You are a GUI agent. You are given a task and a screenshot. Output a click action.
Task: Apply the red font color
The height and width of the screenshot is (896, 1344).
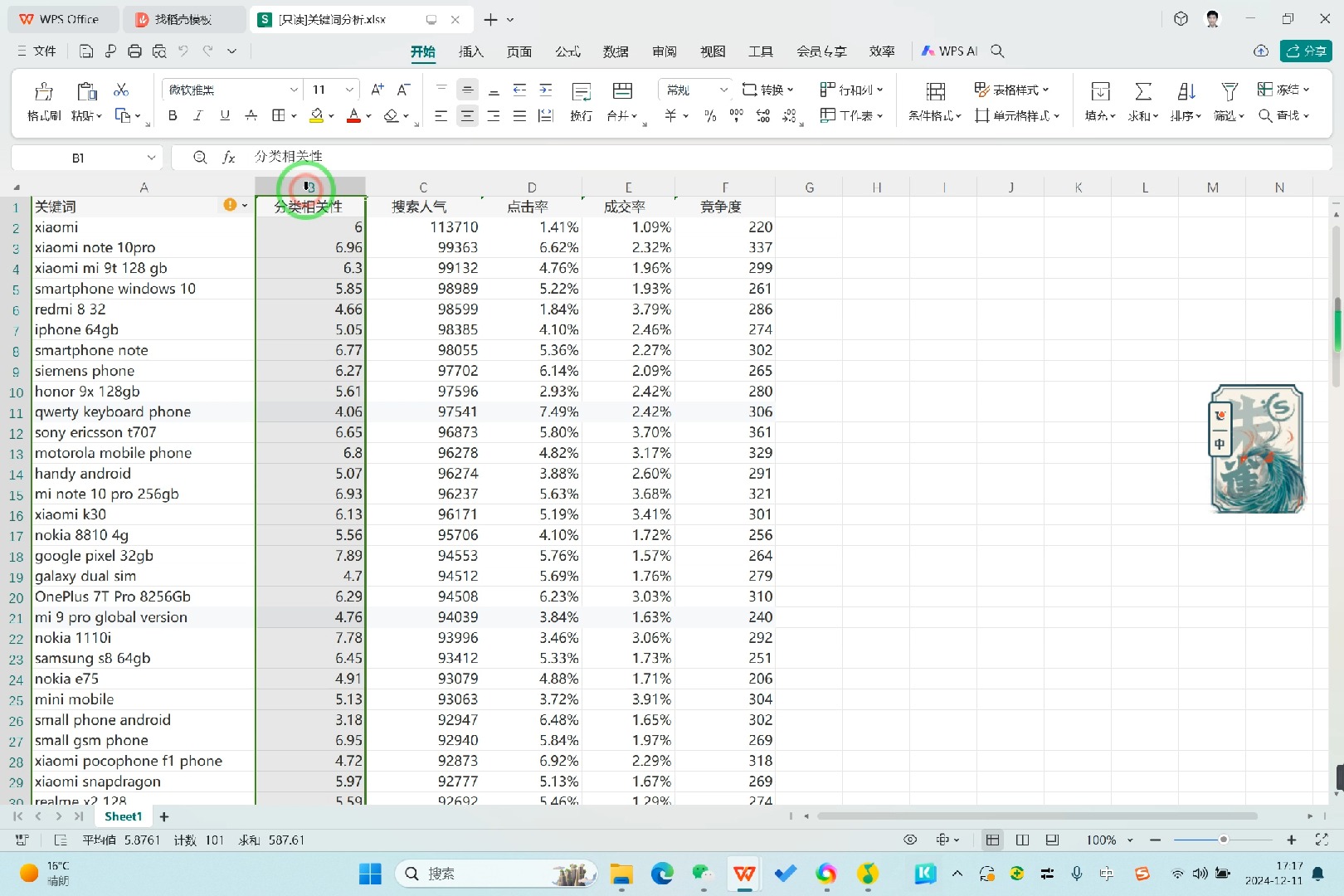click(353, 116)
